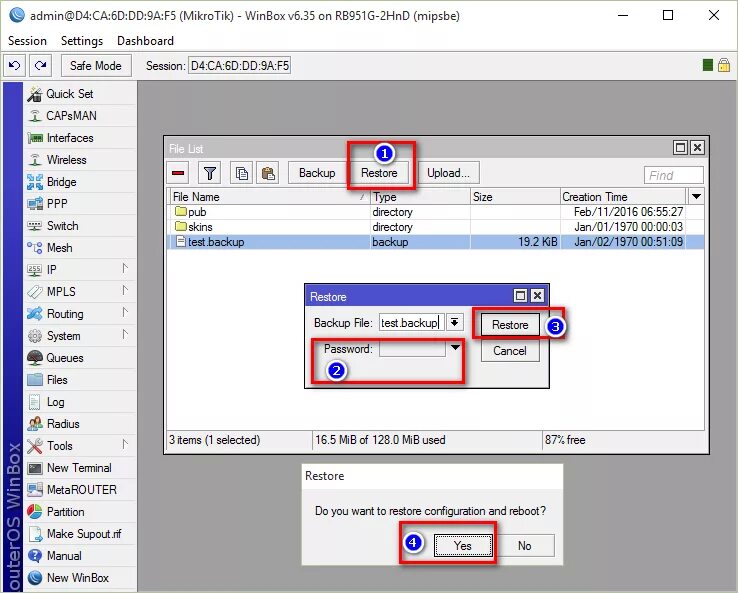This screenshot has height=593, width=738.
Task: Click the Redo arrow in the toolbar
Action: click(x=40, y=65)
